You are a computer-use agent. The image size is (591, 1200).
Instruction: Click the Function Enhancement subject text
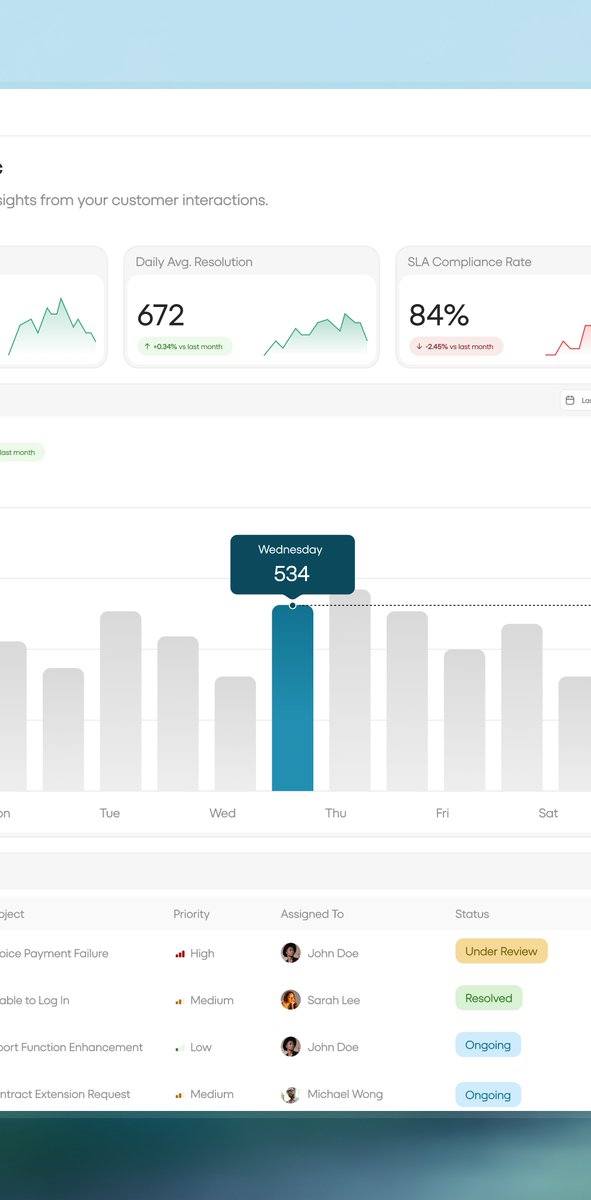pos(71,1048)
